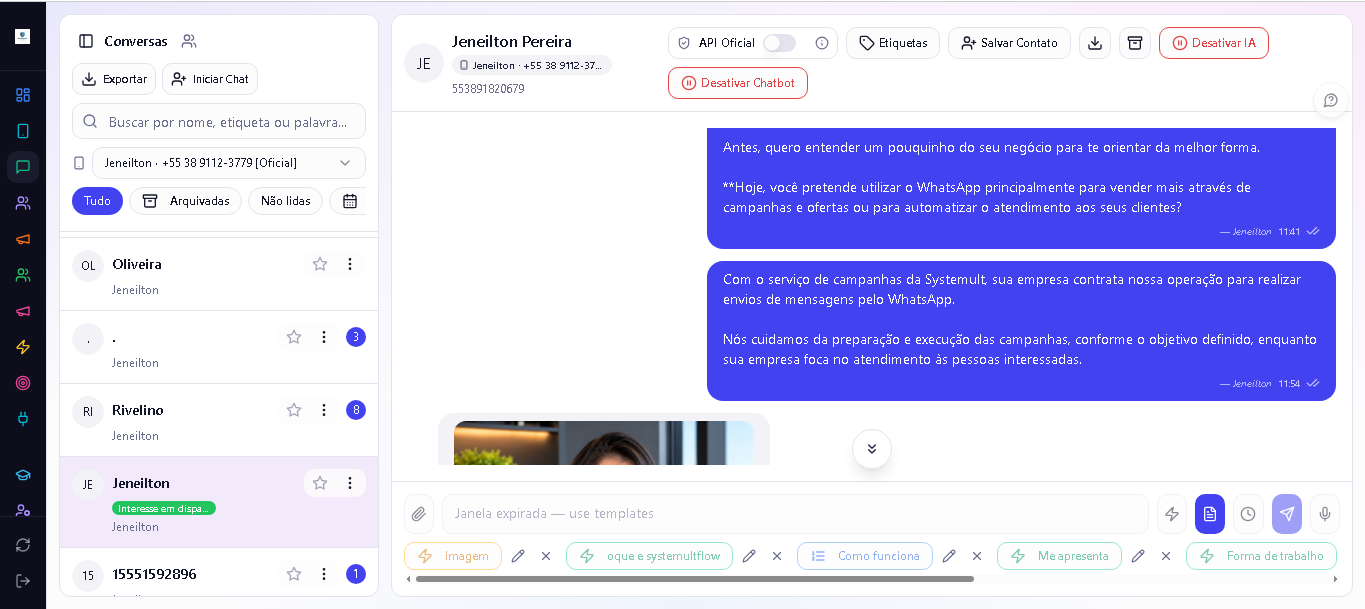Star the Jeneilton conversation

click(x=320, y=483)
